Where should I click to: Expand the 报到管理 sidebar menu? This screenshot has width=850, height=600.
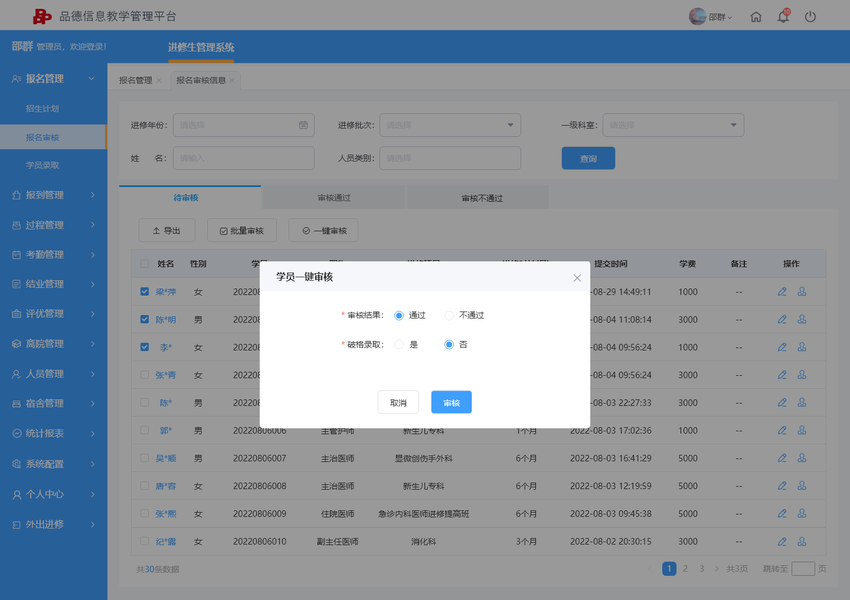(53, 195)
